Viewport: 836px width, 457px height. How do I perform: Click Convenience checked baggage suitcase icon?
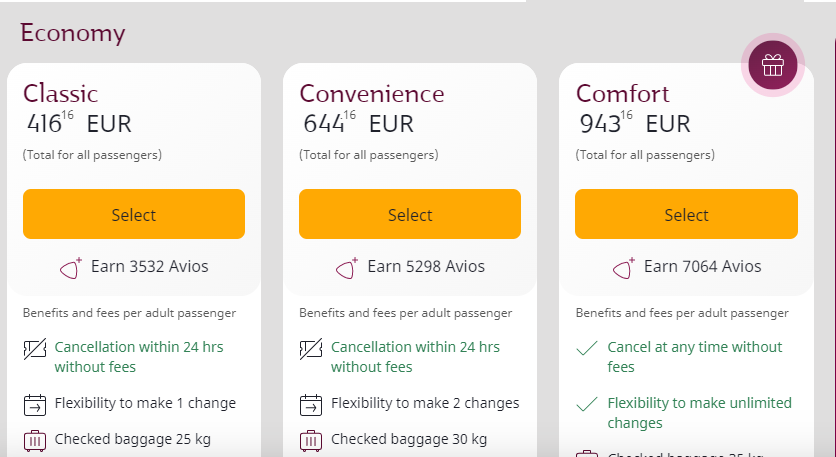311,440
